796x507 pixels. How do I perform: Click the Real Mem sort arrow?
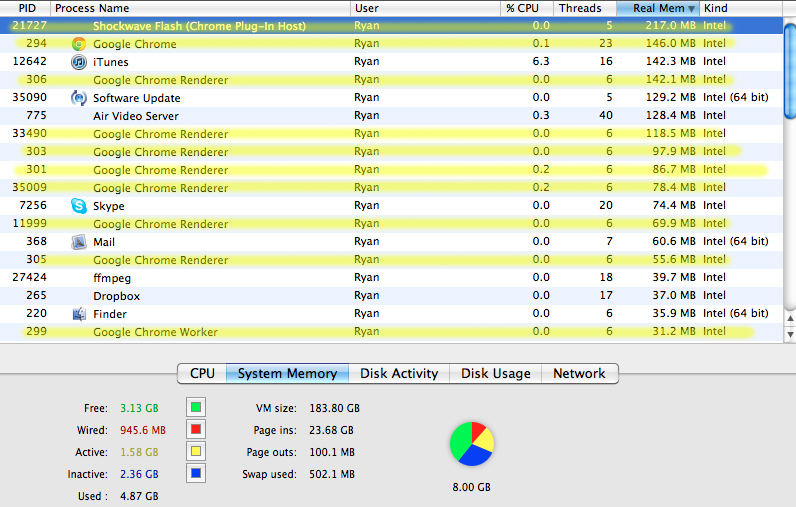click(691, 9)
